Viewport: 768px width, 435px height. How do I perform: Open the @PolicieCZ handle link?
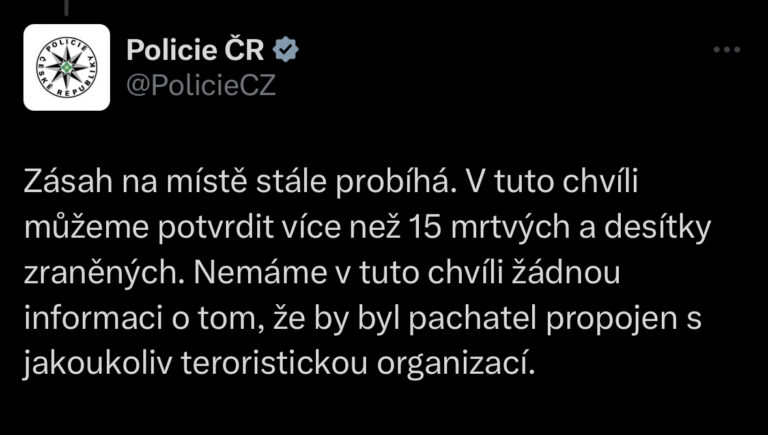[200, 85]
